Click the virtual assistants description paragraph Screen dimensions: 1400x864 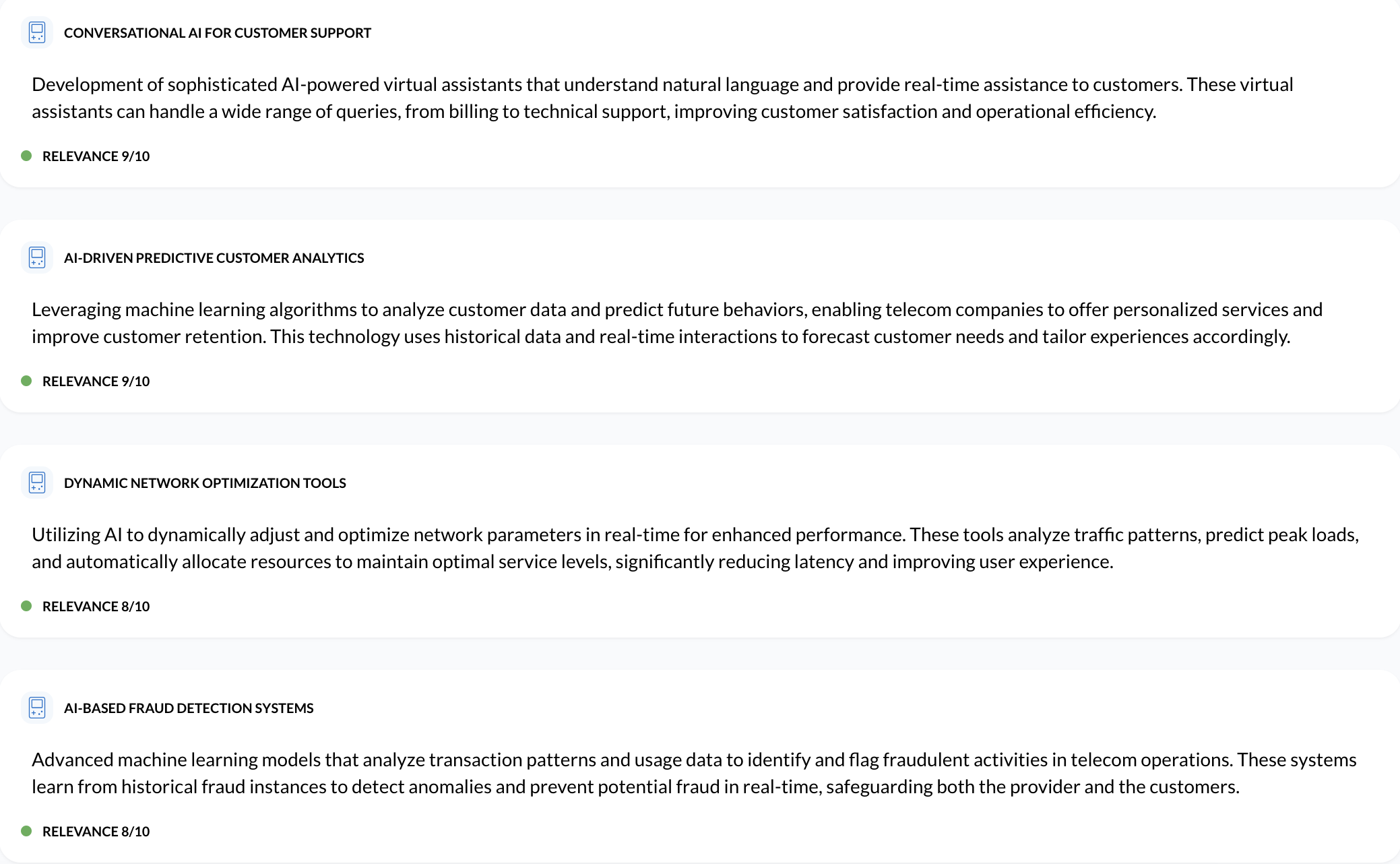pos(662,98)
